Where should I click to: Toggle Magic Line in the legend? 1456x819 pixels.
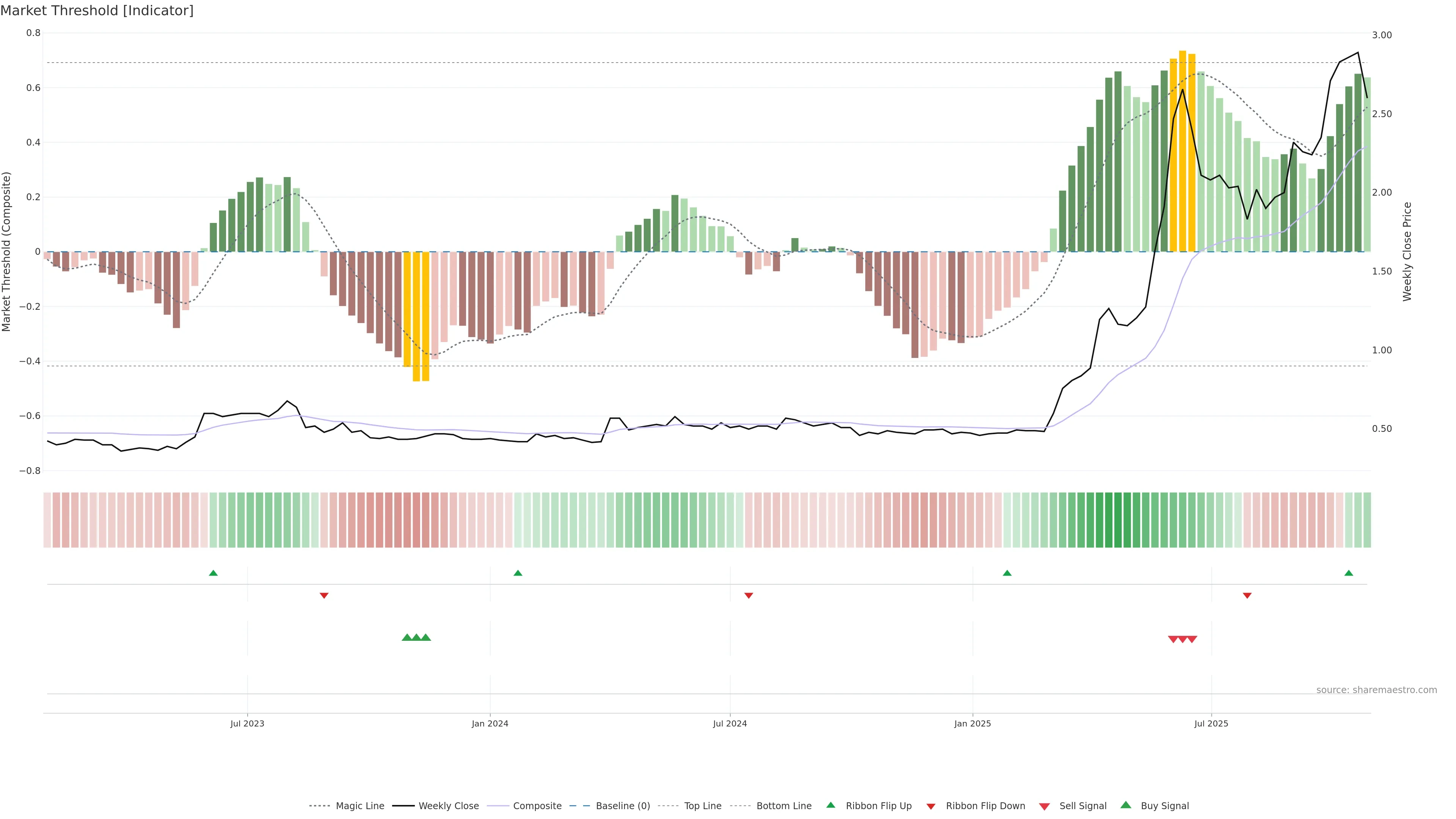[x=359, y=806]
